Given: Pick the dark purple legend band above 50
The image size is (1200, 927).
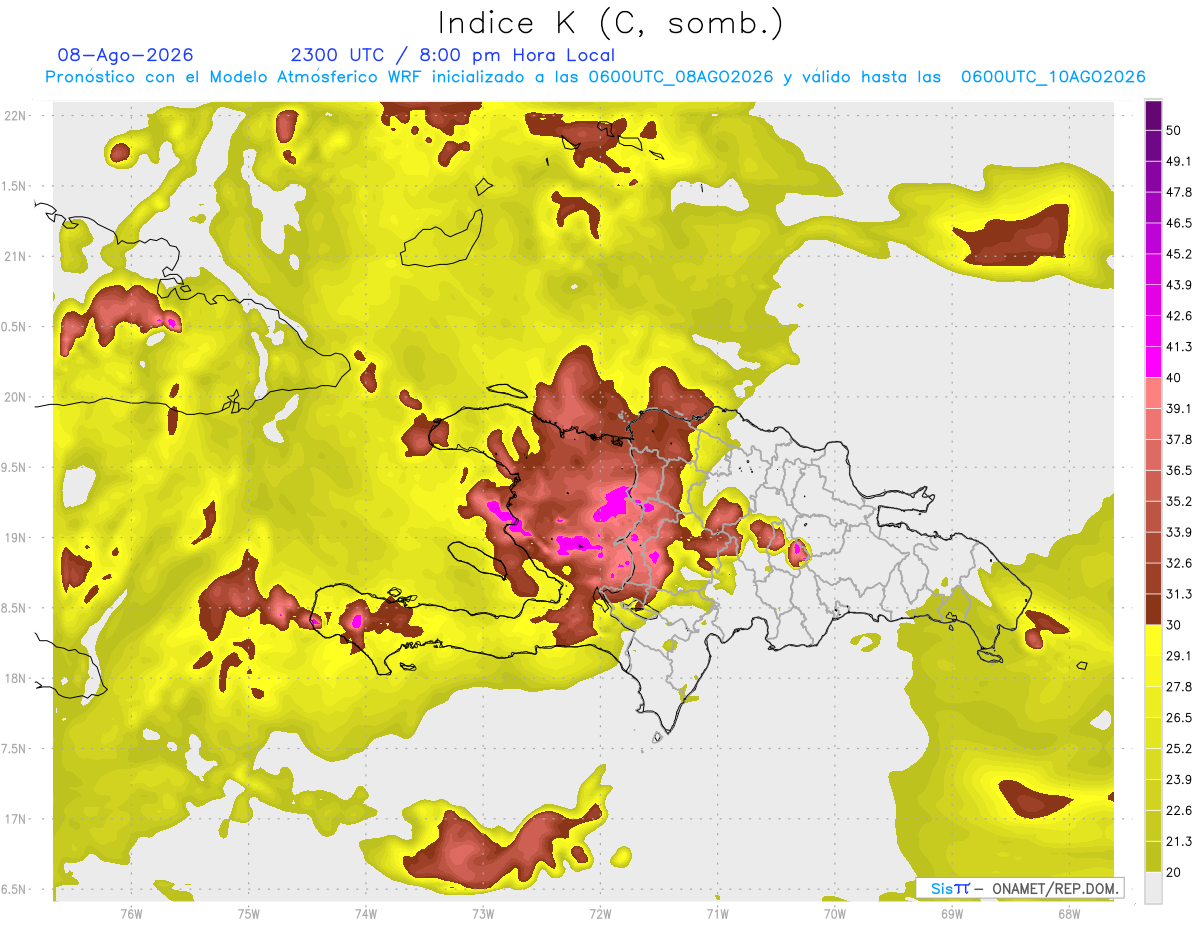Looking at the screenshot, I should click(1153, 115).
